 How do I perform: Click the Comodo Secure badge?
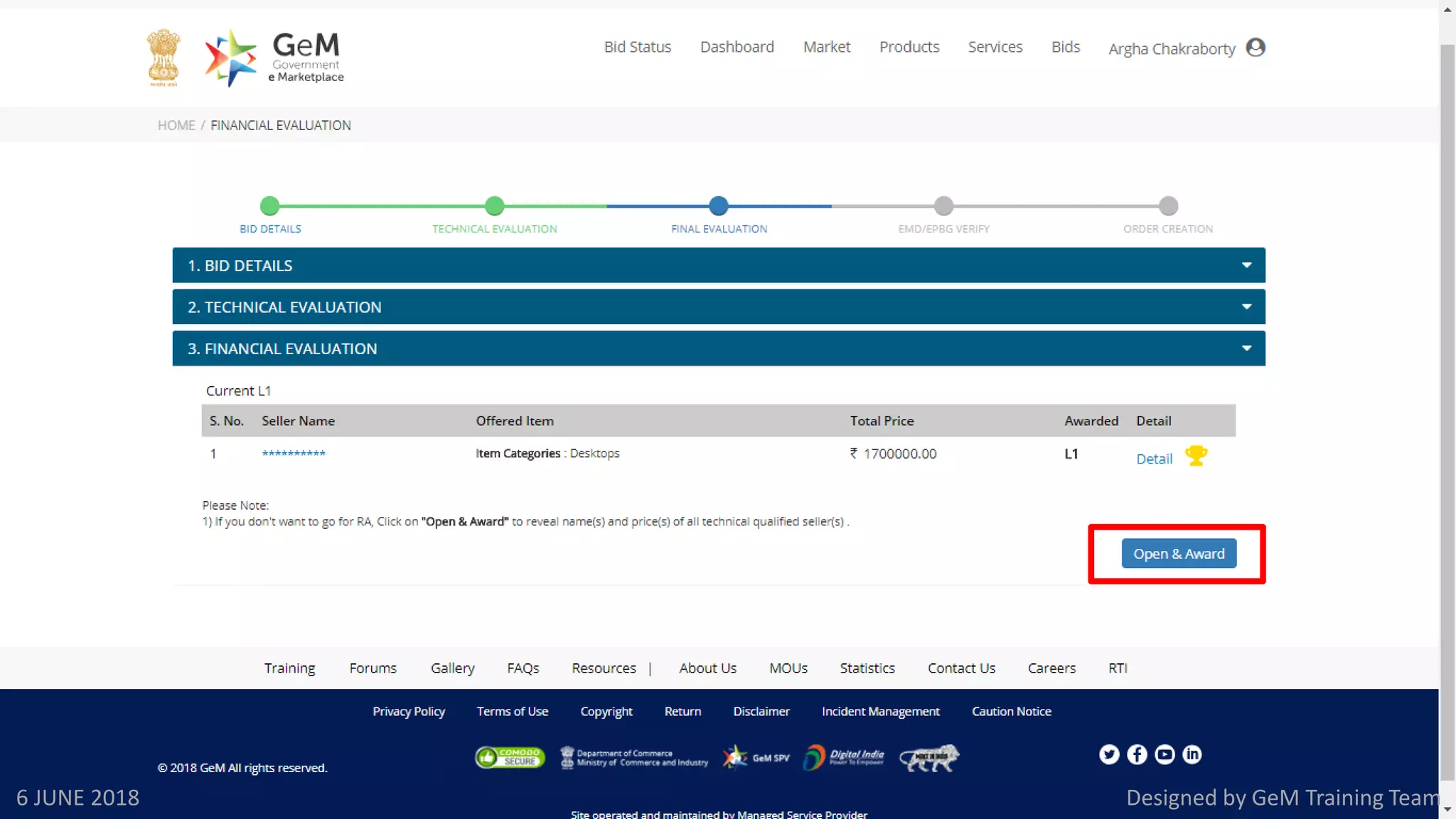pos(510,757)
